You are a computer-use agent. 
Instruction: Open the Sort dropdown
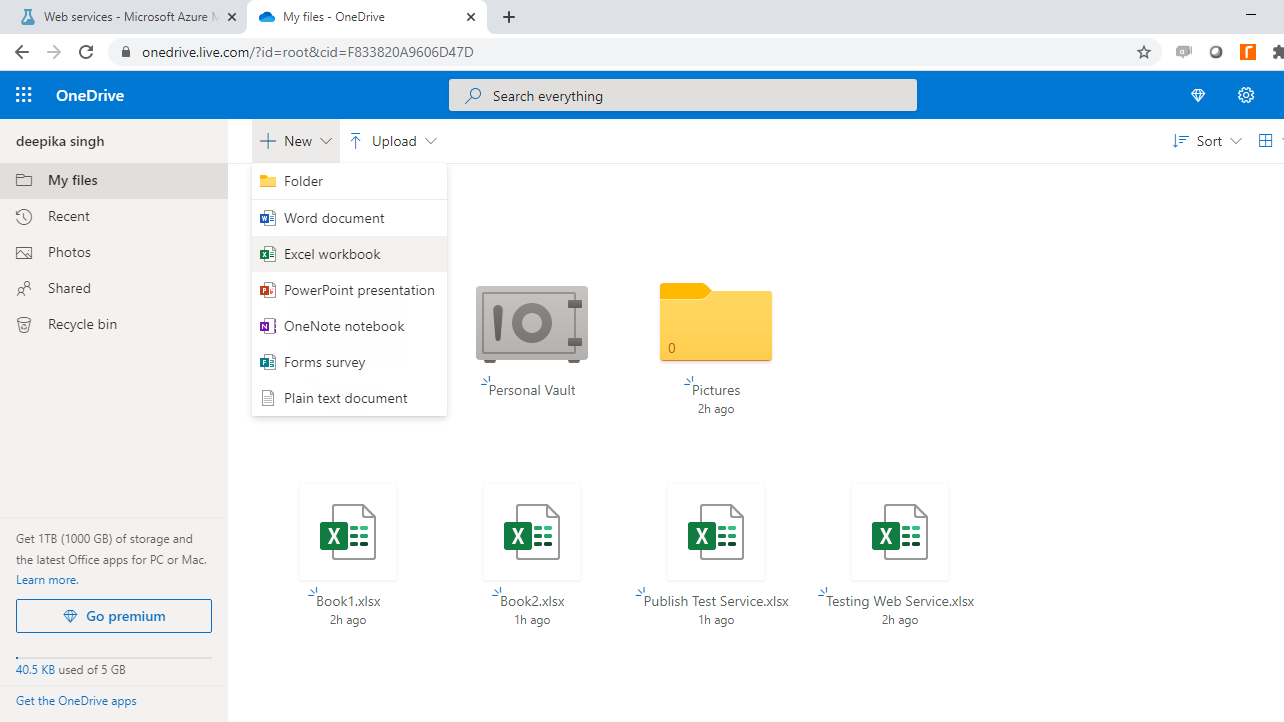pyautogui.click(x=1207, y=141)
